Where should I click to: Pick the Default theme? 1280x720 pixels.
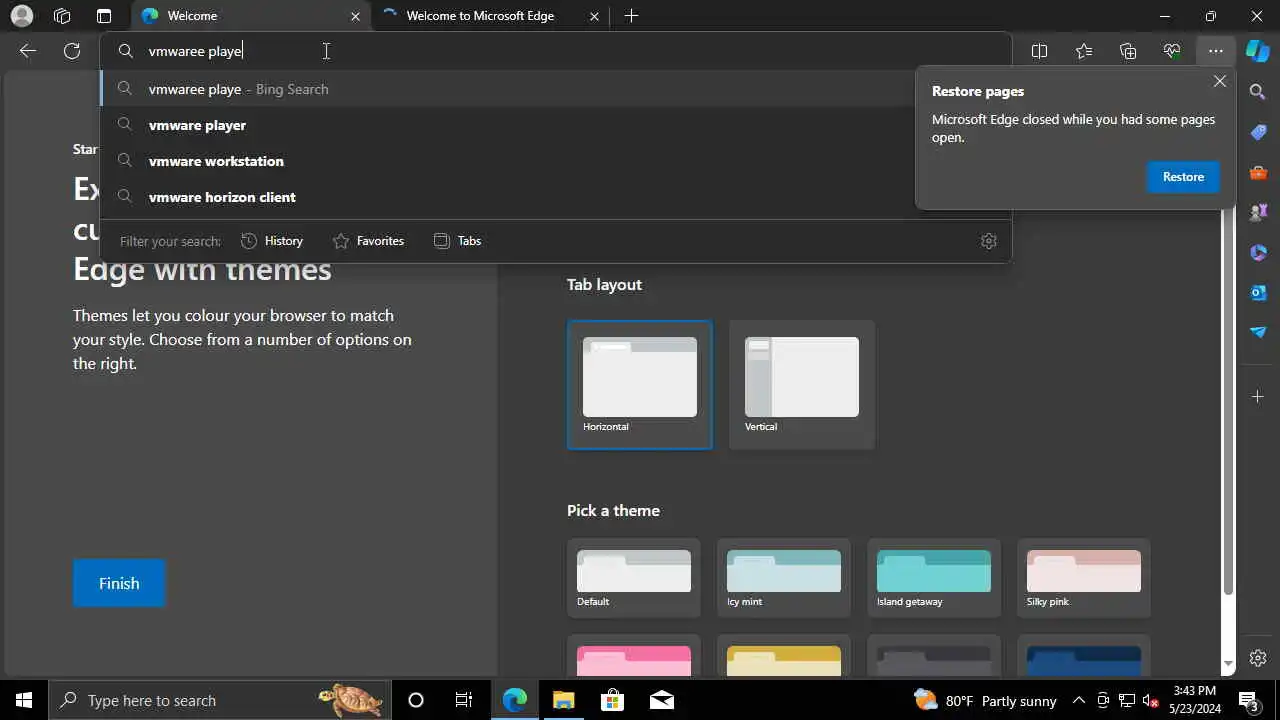(x=634, y=578)
